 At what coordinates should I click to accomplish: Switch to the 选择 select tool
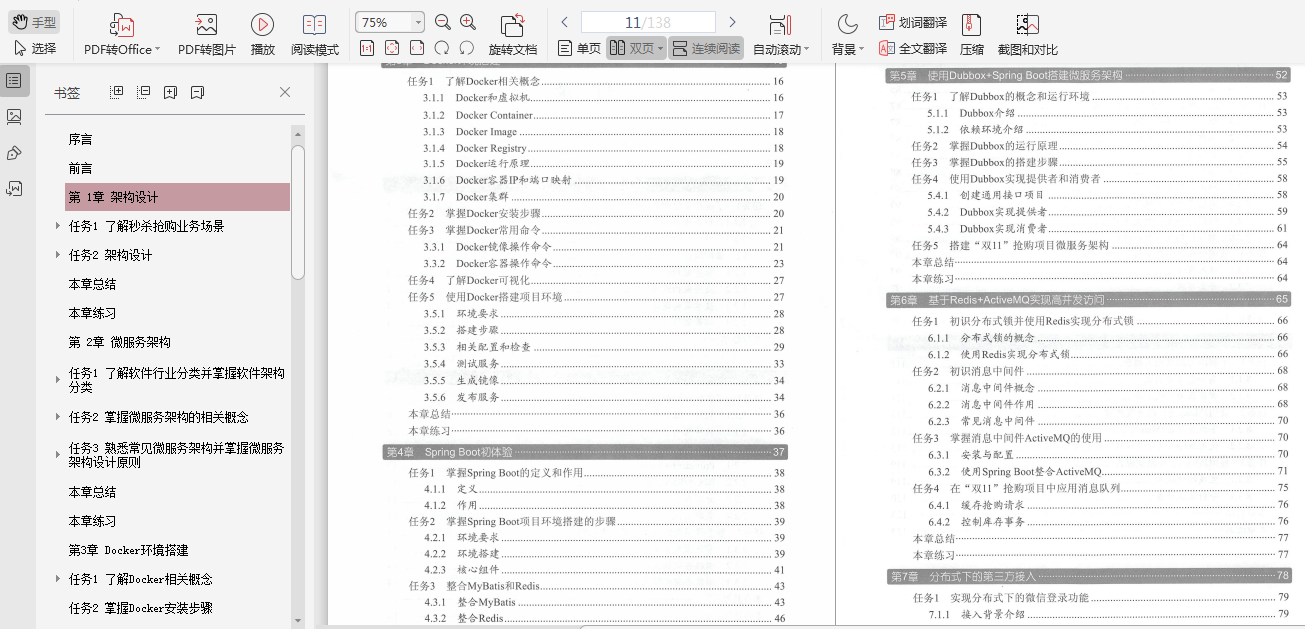coord(34,48)
